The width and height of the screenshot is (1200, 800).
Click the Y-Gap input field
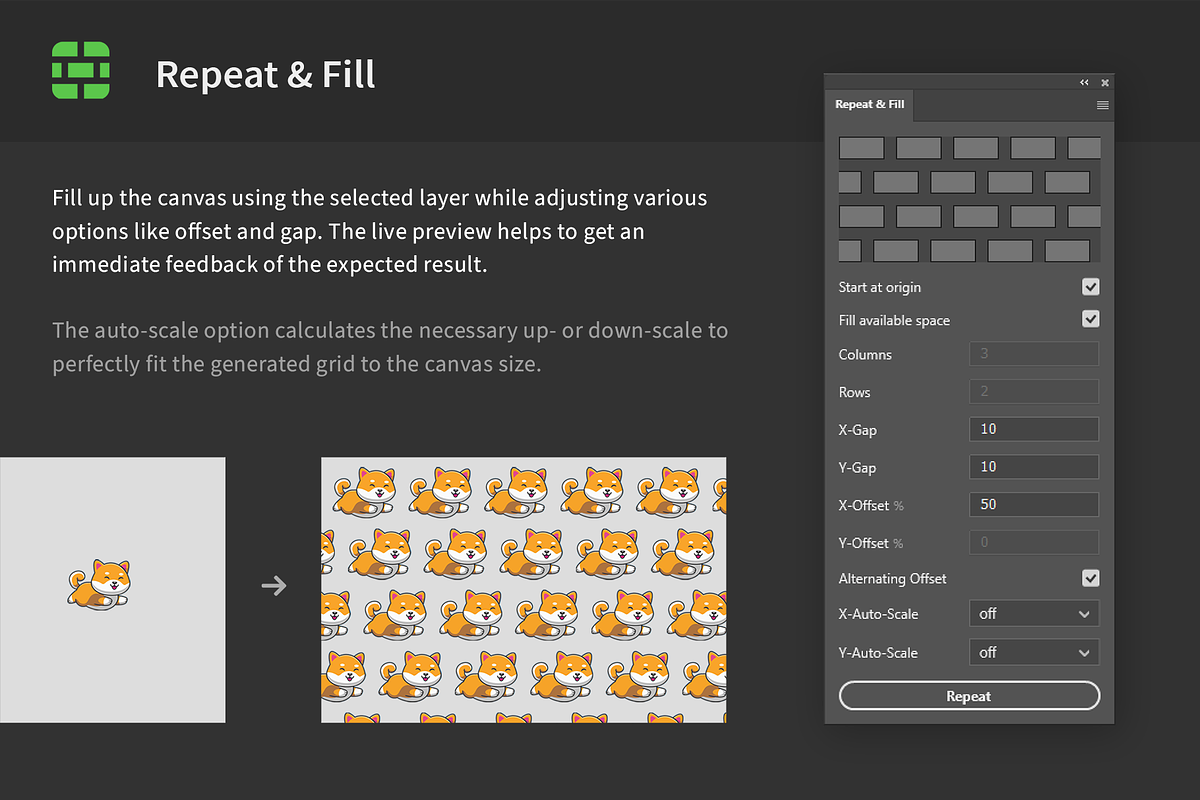point(1034,466)
